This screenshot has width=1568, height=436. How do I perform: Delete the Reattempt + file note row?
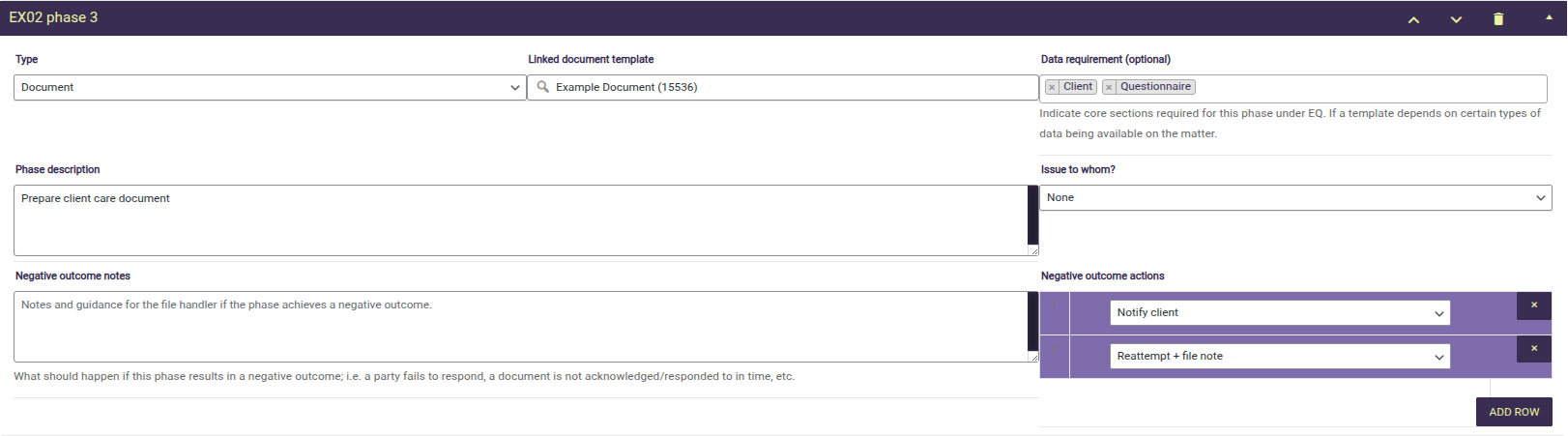pos(1533,349)
